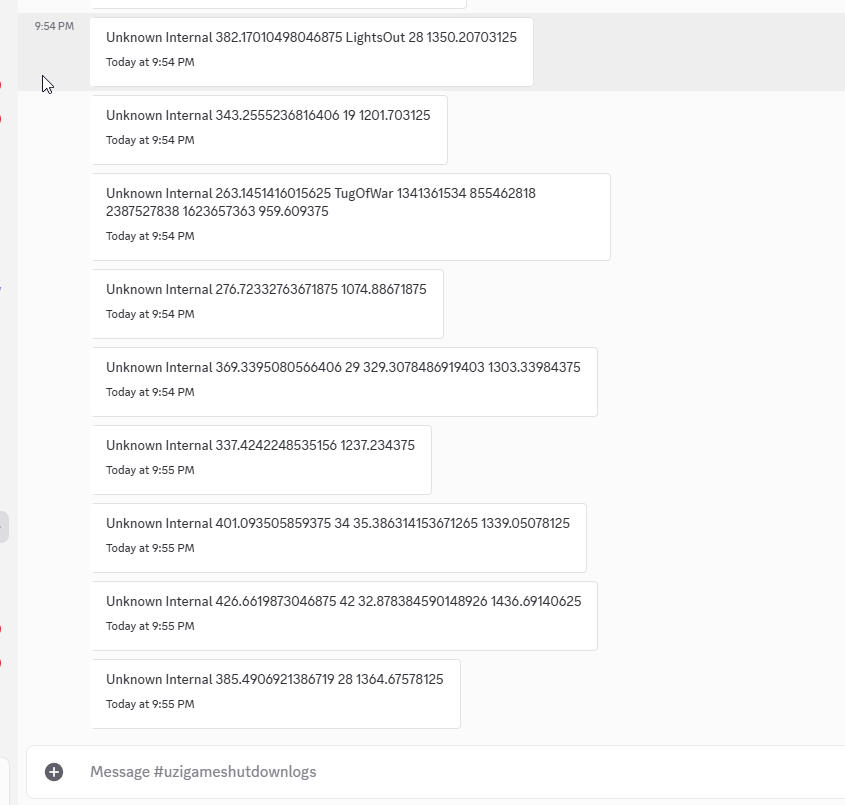Click the timestamp under the 426.6619873046875 message

(150, 626)
